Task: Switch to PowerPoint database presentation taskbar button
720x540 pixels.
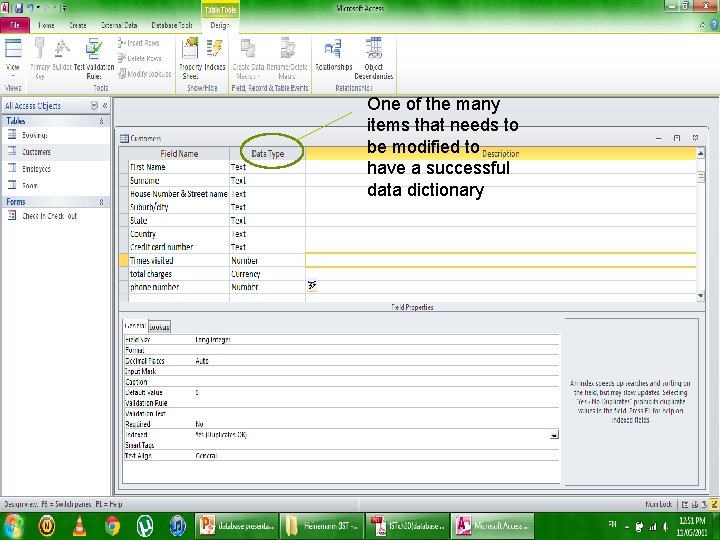Action: coord(237,526)
